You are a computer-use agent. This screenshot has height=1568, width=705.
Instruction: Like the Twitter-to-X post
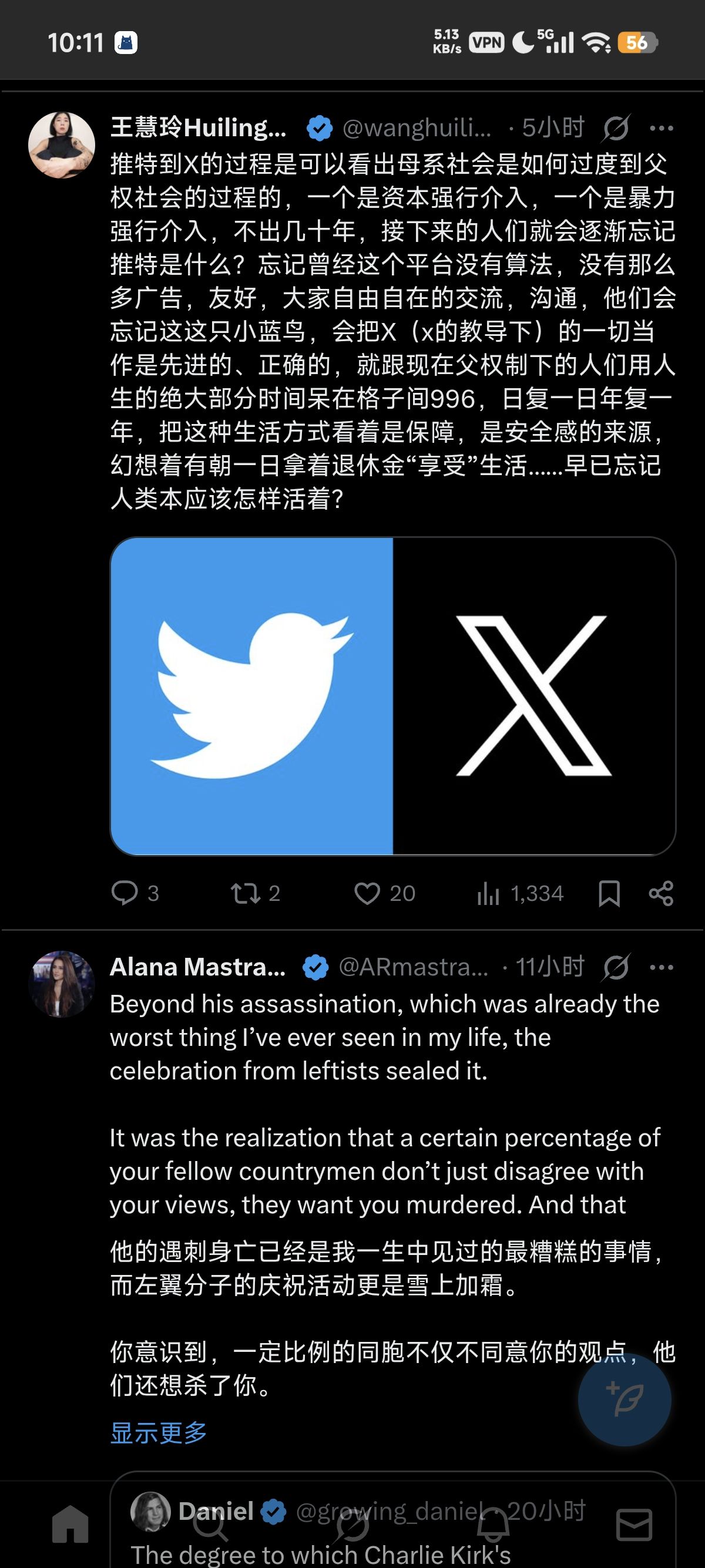[x=367, y=893]
